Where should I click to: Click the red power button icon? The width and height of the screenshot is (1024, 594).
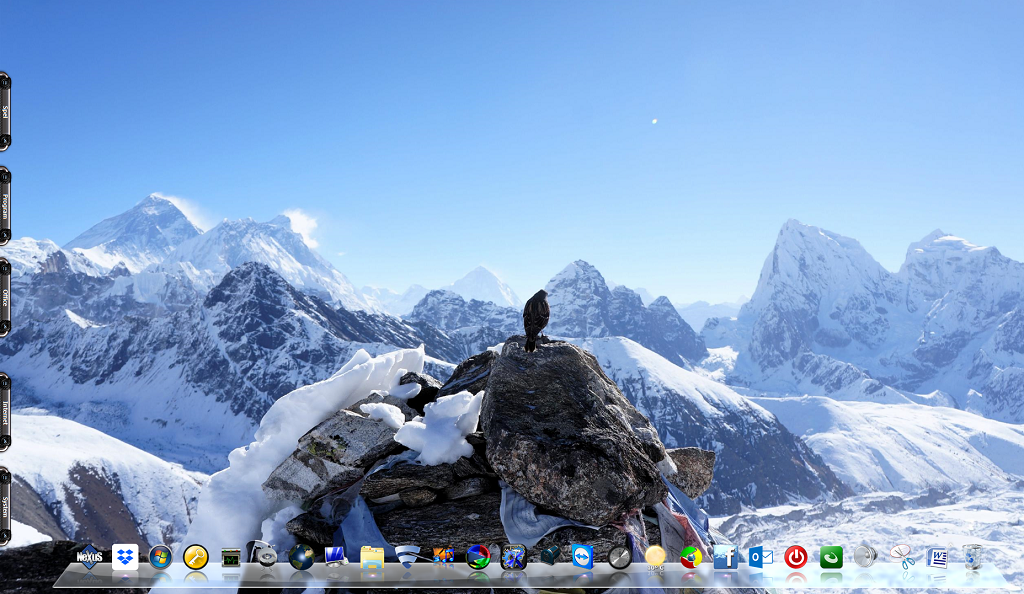pyautogui.click(x=796, y=557)
